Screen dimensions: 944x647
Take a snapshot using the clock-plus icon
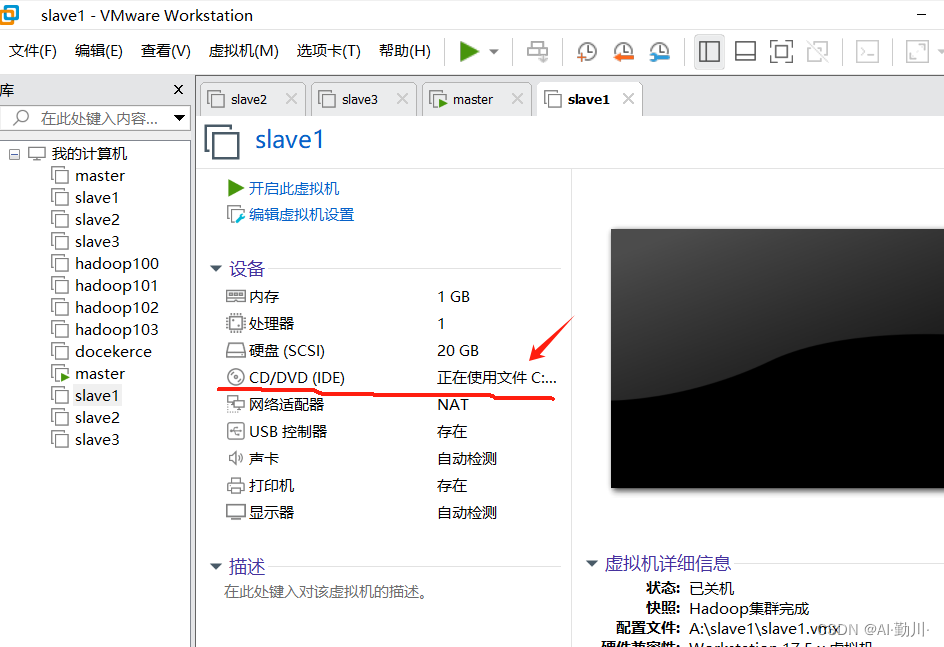(586, 52)
